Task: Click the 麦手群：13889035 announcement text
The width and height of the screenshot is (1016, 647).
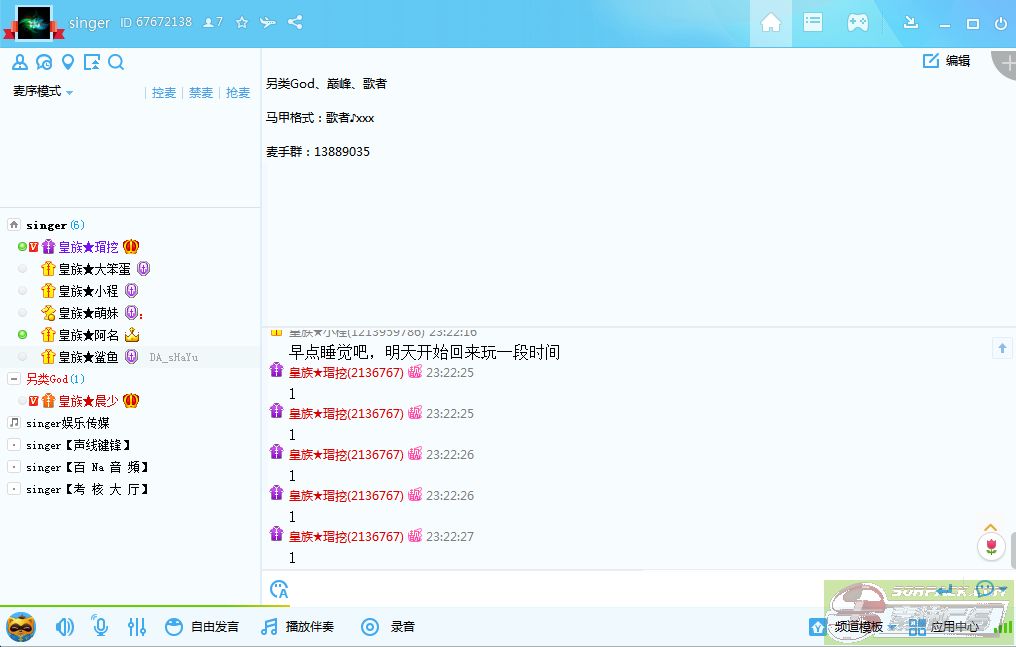Action: [318, 152]
